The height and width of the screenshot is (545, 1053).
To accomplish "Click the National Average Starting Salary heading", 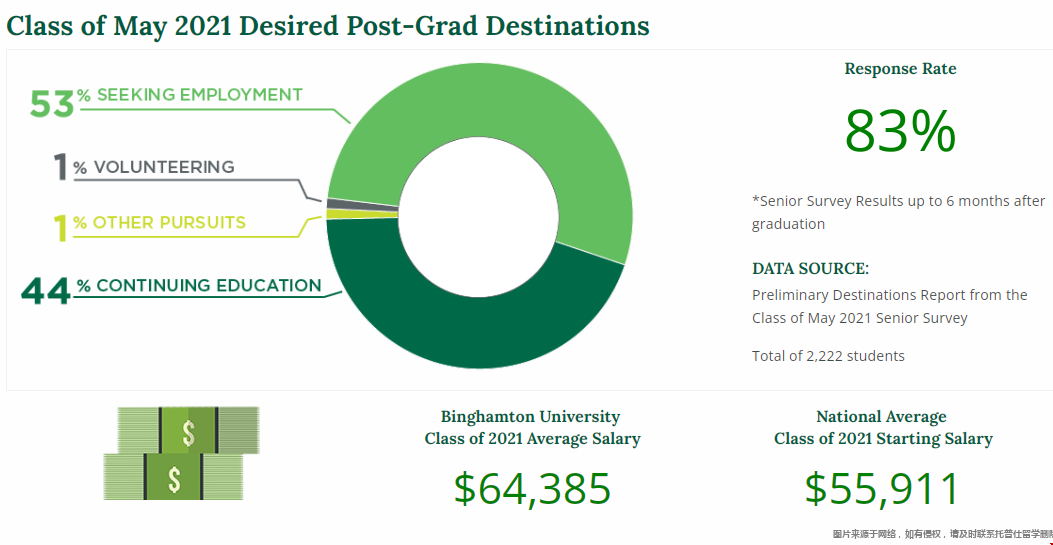I will [x=883, y=428].
